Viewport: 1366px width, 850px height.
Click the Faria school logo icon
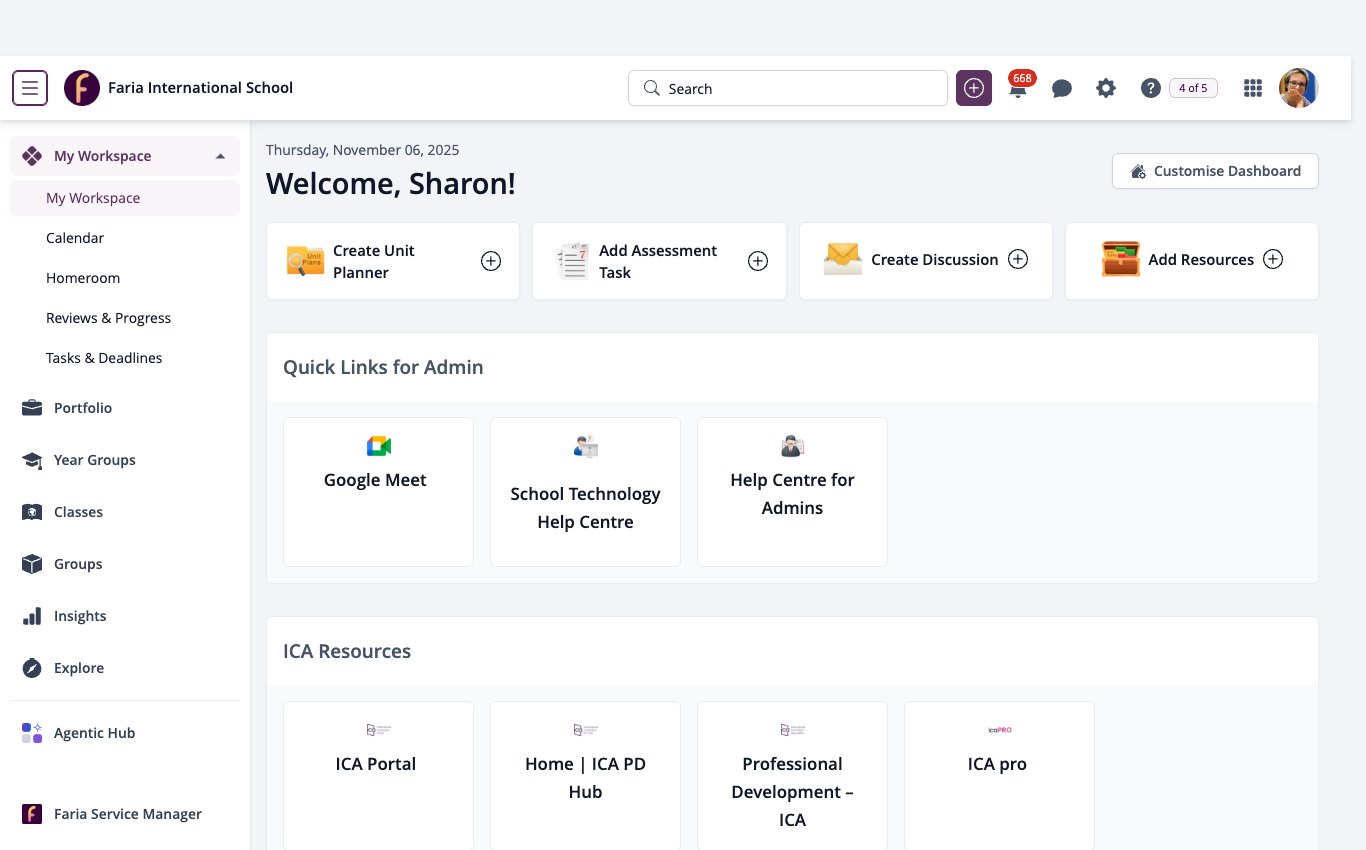point(82,88)
